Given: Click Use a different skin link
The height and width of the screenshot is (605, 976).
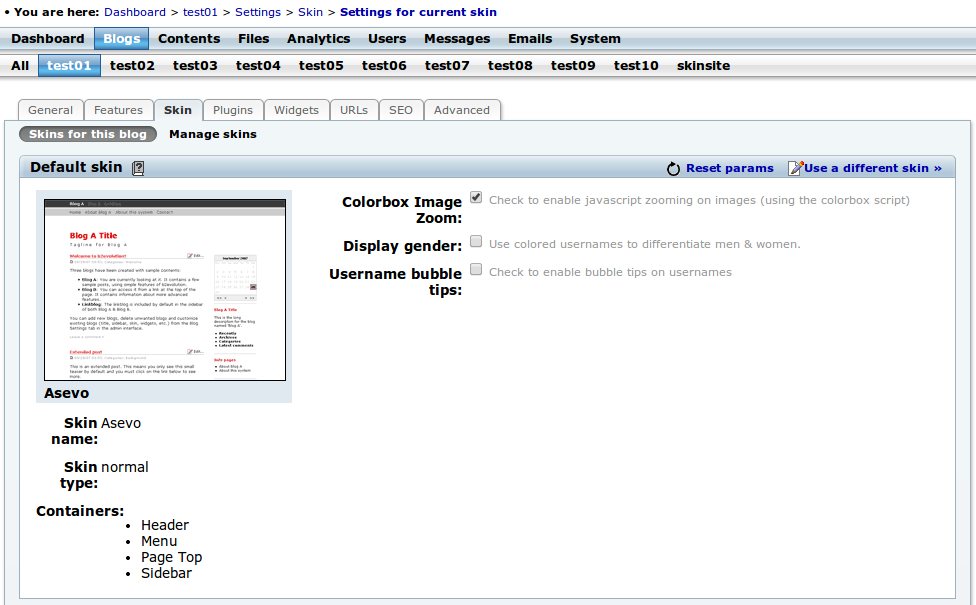Looking at the screenshot, I should 873,168.
